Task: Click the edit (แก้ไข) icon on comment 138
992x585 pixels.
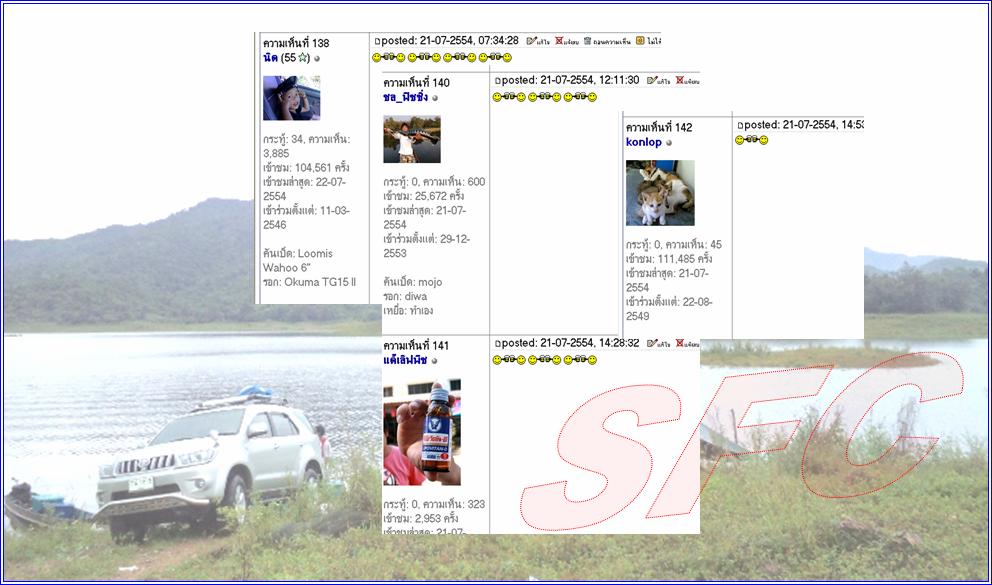Action: coord(531,40)
